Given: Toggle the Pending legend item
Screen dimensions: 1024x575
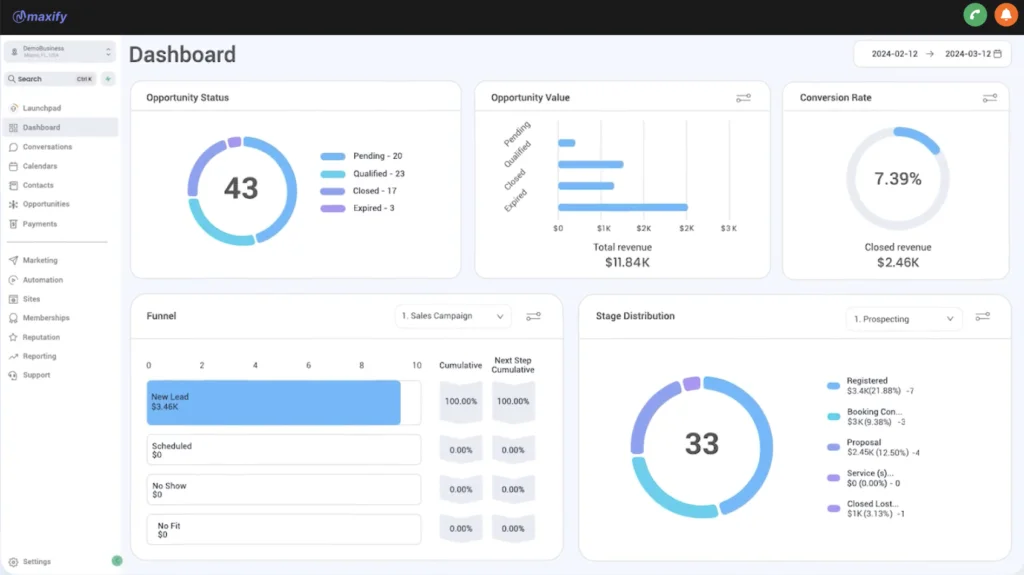Looking at the screenshot, I should [x=361, y=156].
